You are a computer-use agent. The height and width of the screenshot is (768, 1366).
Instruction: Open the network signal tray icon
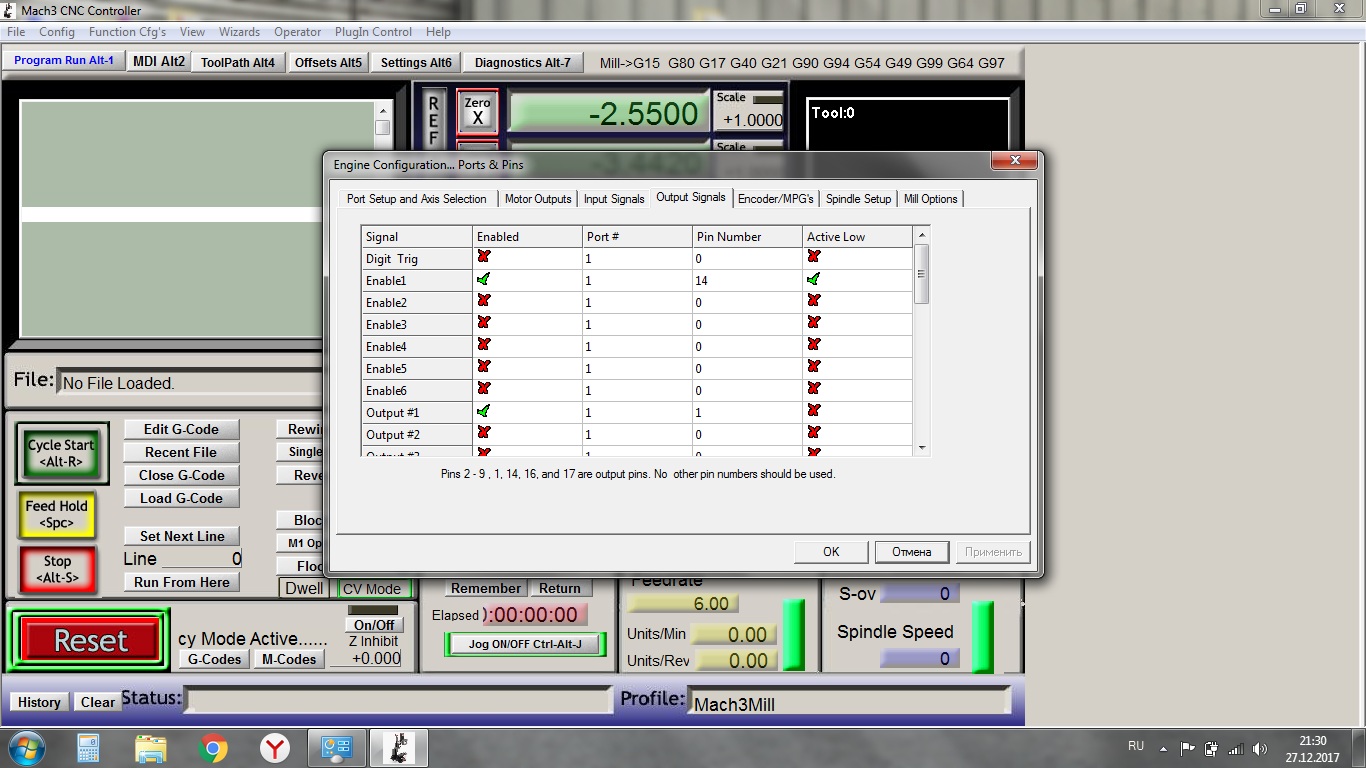point(1236,748)
